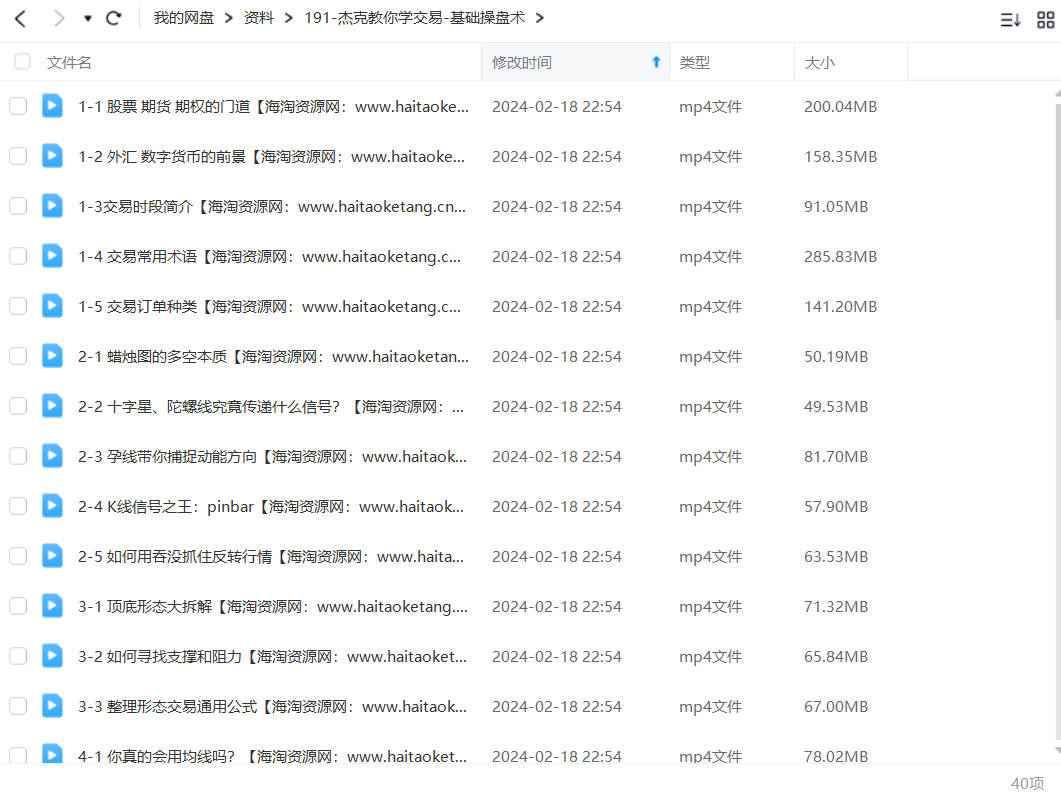Image resolution: width=1061 pixels, height=797 pixels.
Task: Select file name 3-3 整理形态交易通用公式
Action: (273, 708)
